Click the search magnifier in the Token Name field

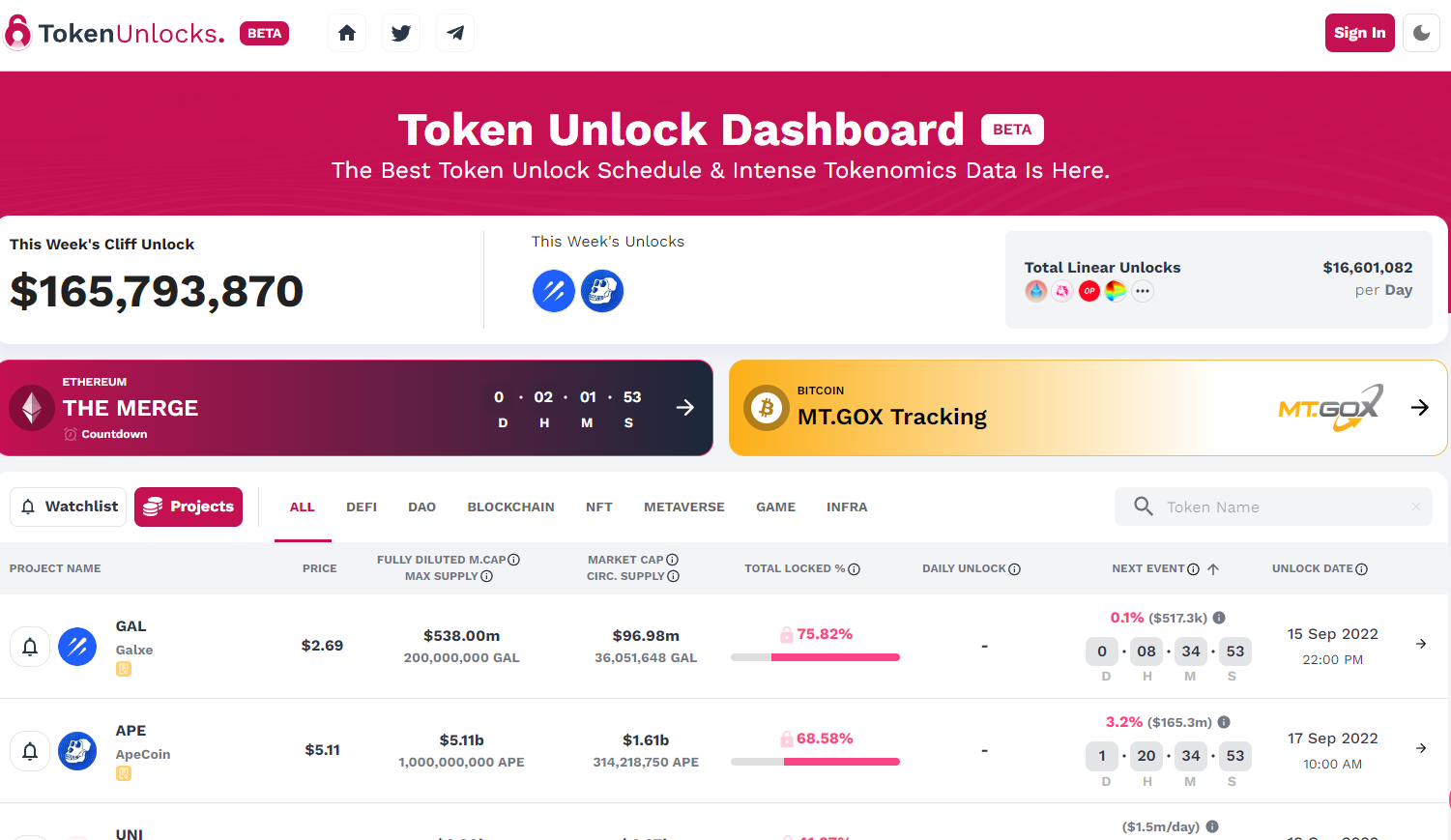1144,506
